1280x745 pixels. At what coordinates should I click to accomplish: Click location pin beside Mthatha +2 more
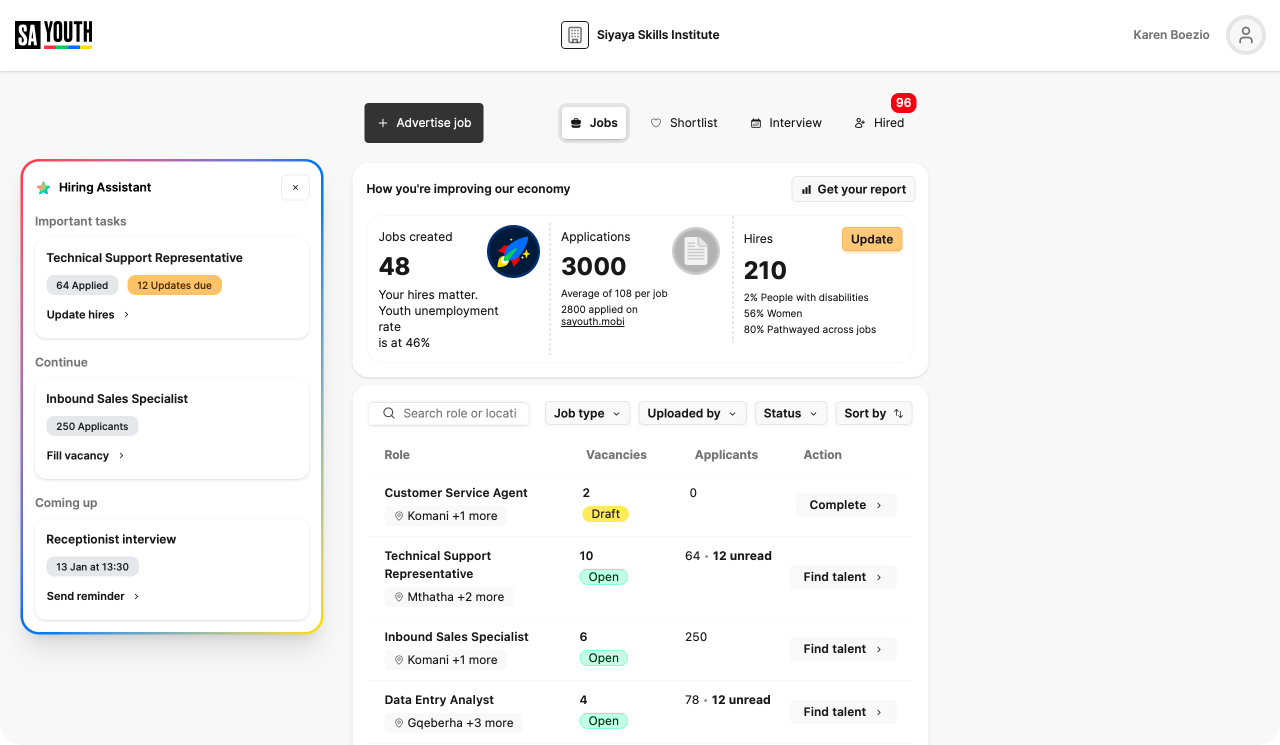399,597
